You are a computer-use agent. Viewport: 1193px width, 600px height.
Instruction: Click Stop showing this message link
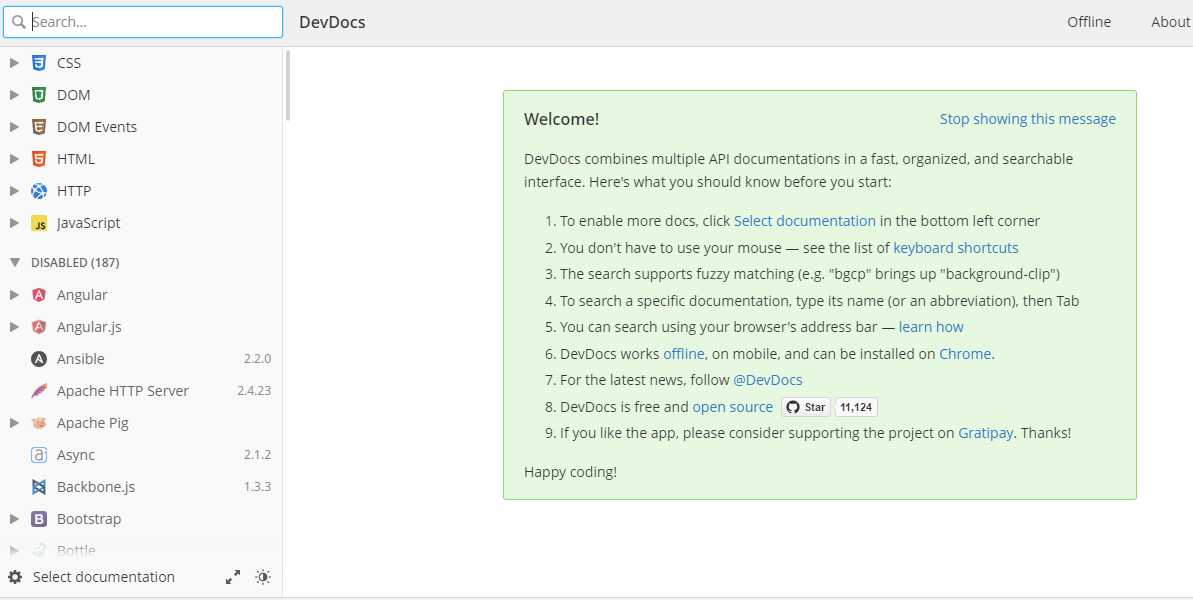tap(1028, 119)
